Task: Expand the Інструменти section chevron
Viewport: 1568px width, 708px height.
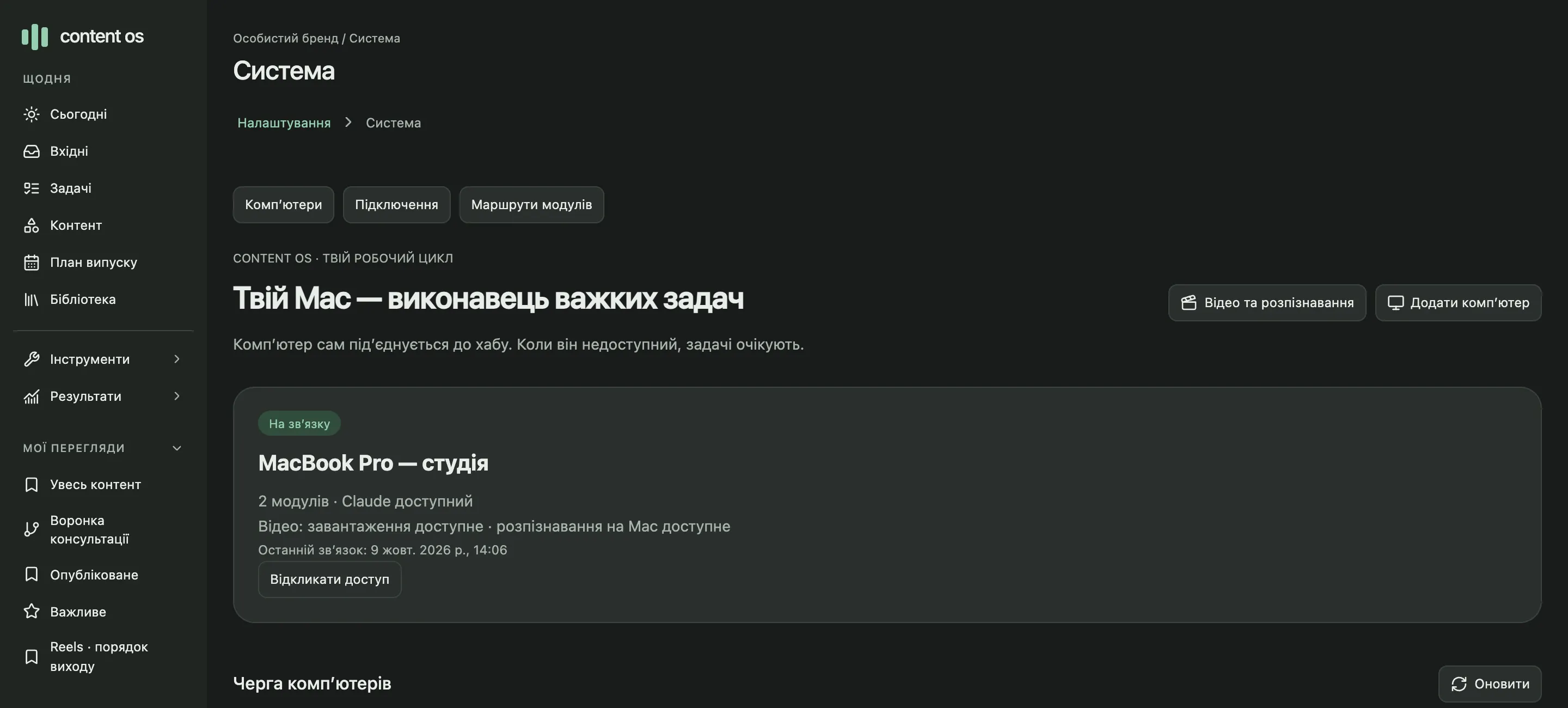Action: pos(176,359)
